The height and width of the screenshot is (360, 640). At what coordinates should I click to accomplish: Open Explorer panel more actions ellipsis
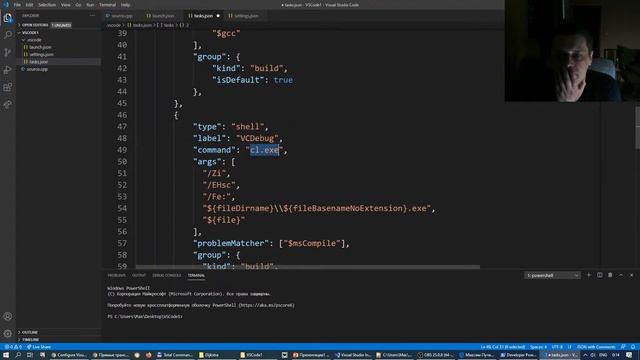(x=92, y=16)
